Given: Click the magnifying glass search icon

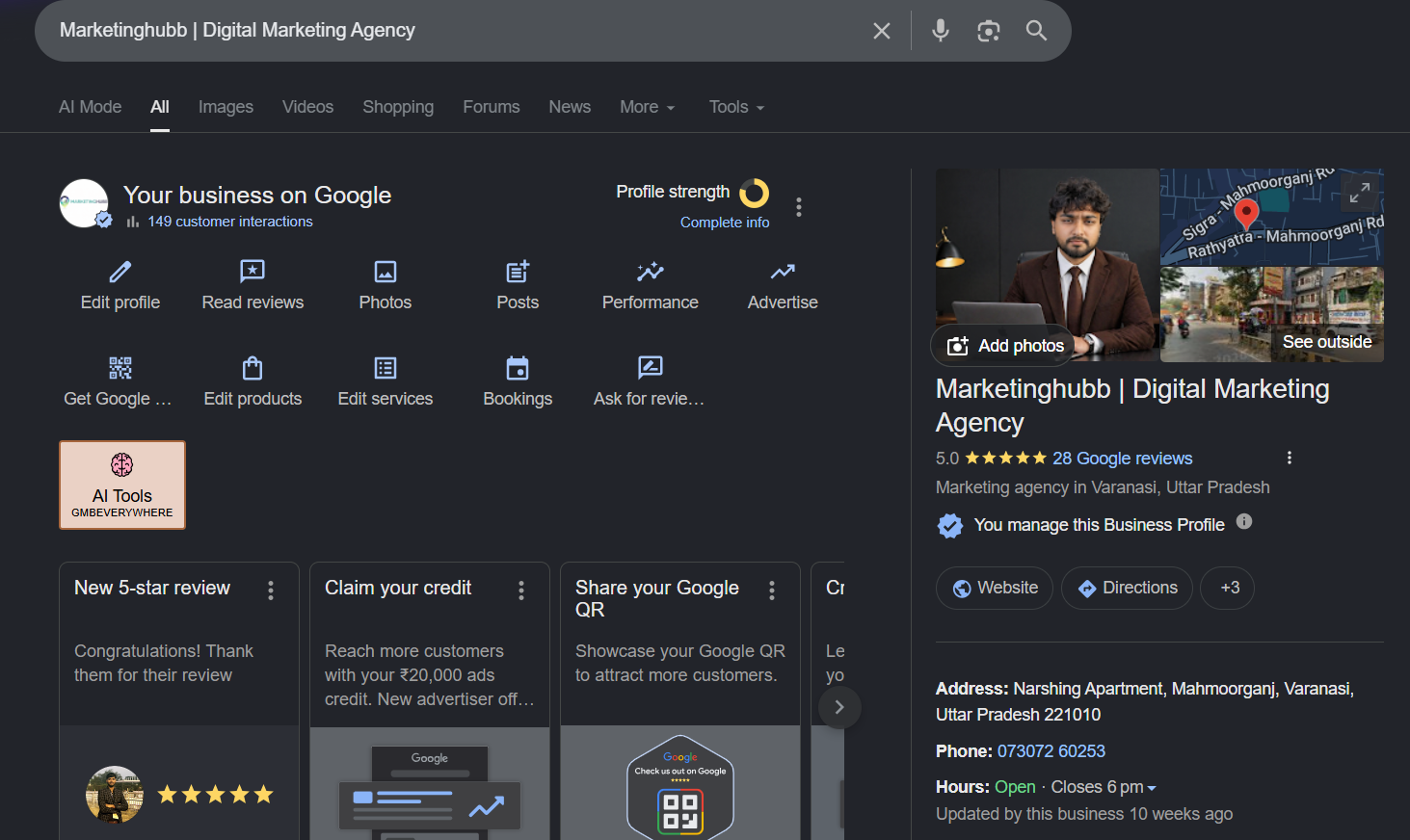Looking at the screenshot, I should [x=1036, y=31].
